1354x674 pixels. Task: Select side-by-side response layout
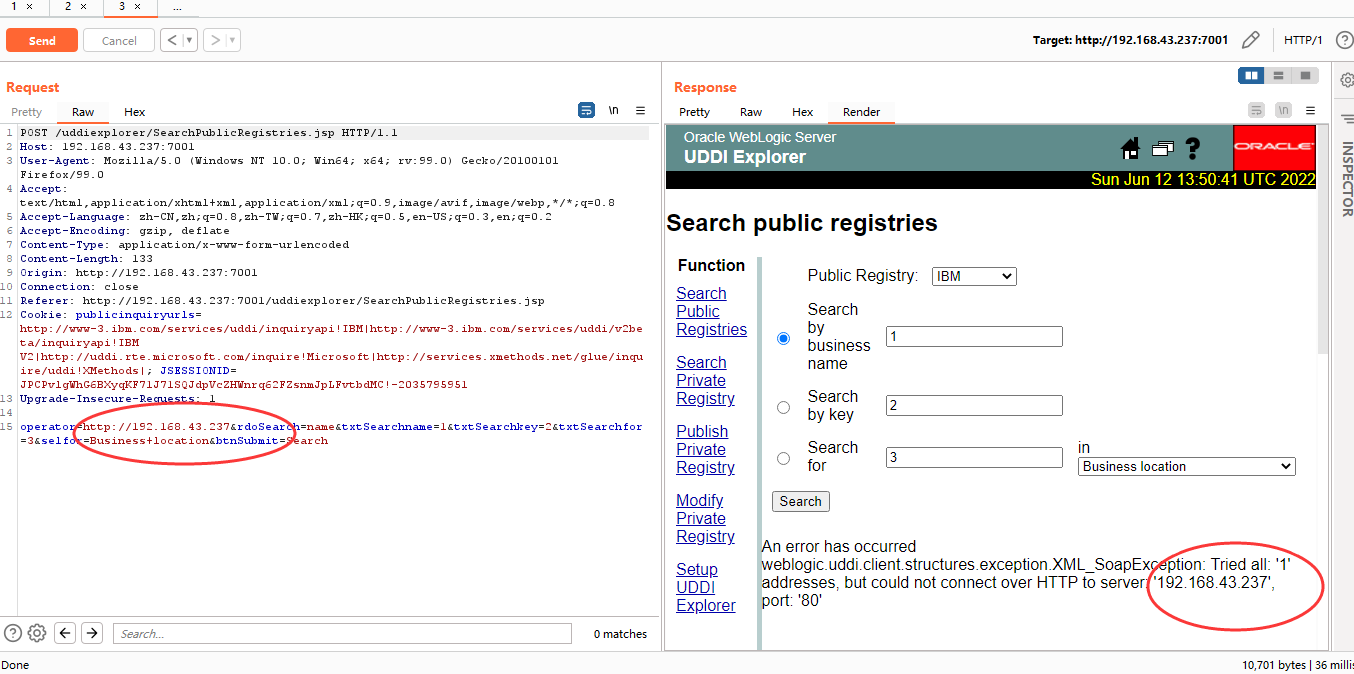(1251, 76)
